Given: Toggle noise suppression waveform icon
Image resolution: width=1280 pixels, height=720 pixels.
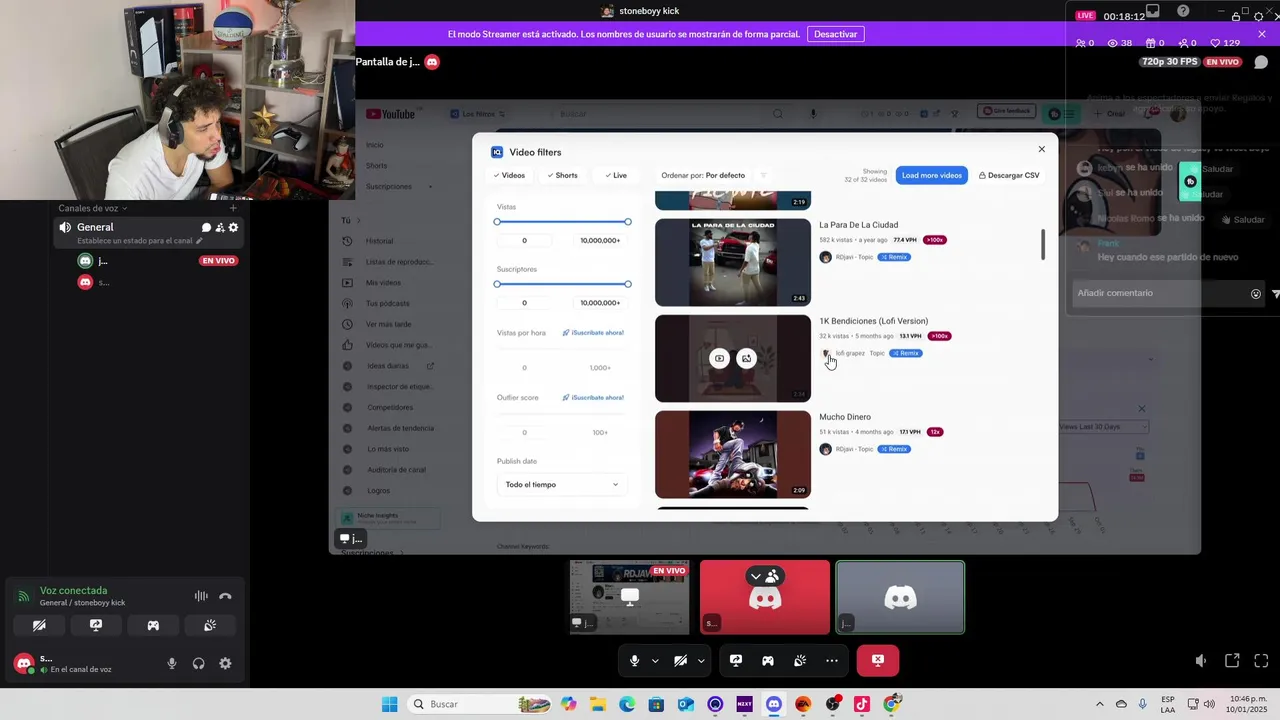Looking at the screenshot, I should (x=201, y=596).
